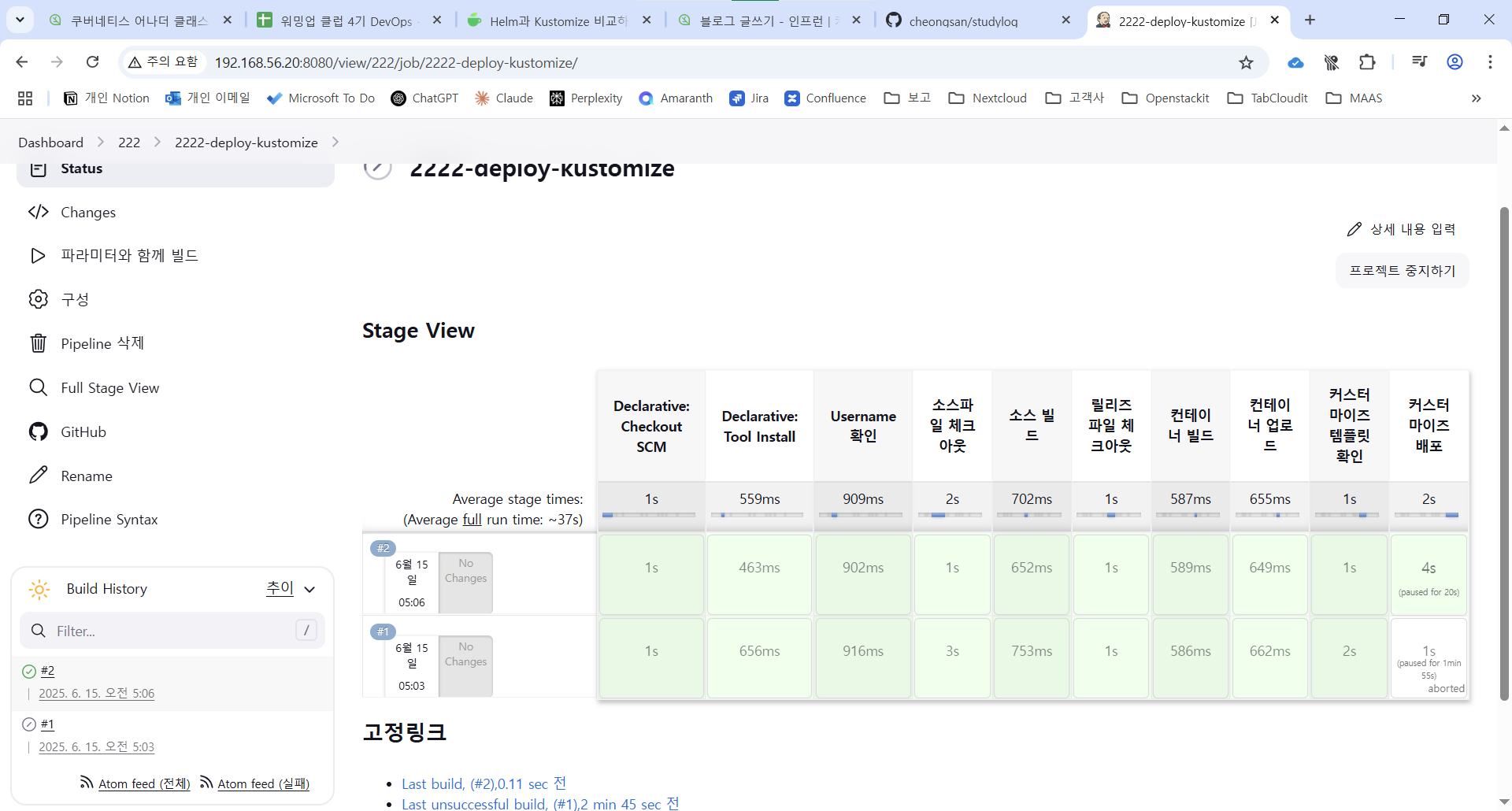The height and width of the screenshot is (811, 1512).
Task: Open 구성 gear settings icon
Action: tap(38, 299)
